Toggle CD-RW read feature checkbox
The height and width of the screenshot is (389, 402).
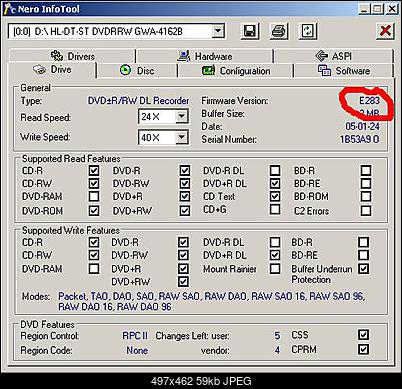94,183
